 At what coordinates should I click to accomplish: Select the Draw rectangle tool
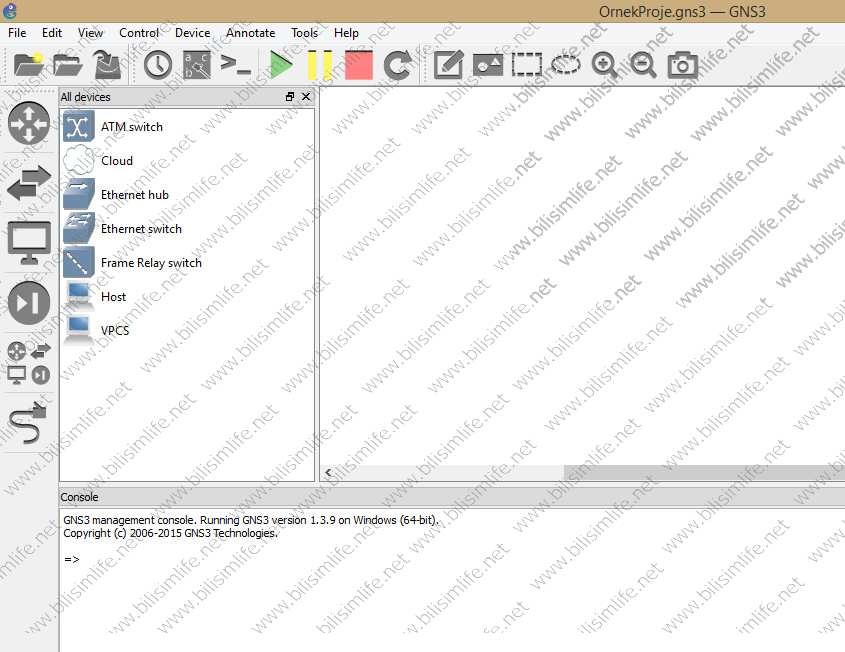[x=526, y=66]
